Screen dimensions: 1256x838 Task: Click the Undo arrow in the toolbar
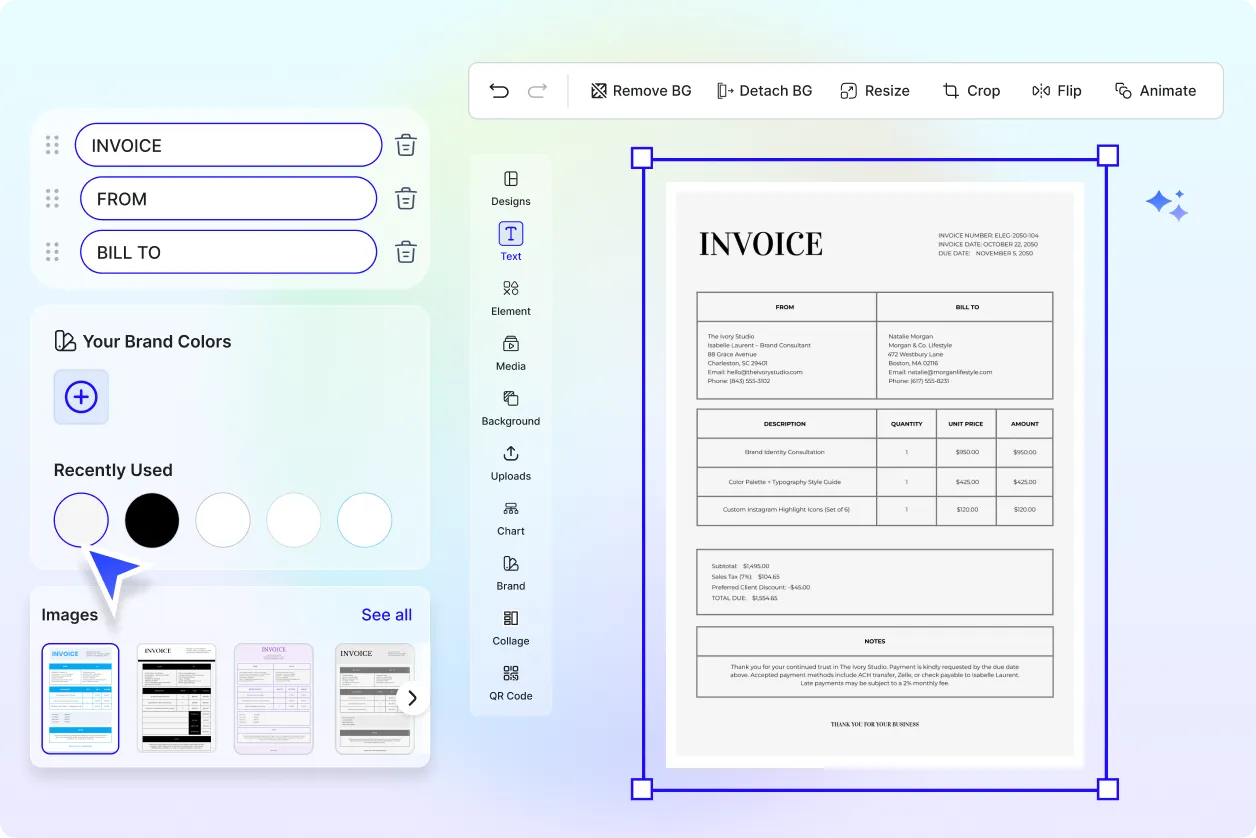[x=499, y=90]
